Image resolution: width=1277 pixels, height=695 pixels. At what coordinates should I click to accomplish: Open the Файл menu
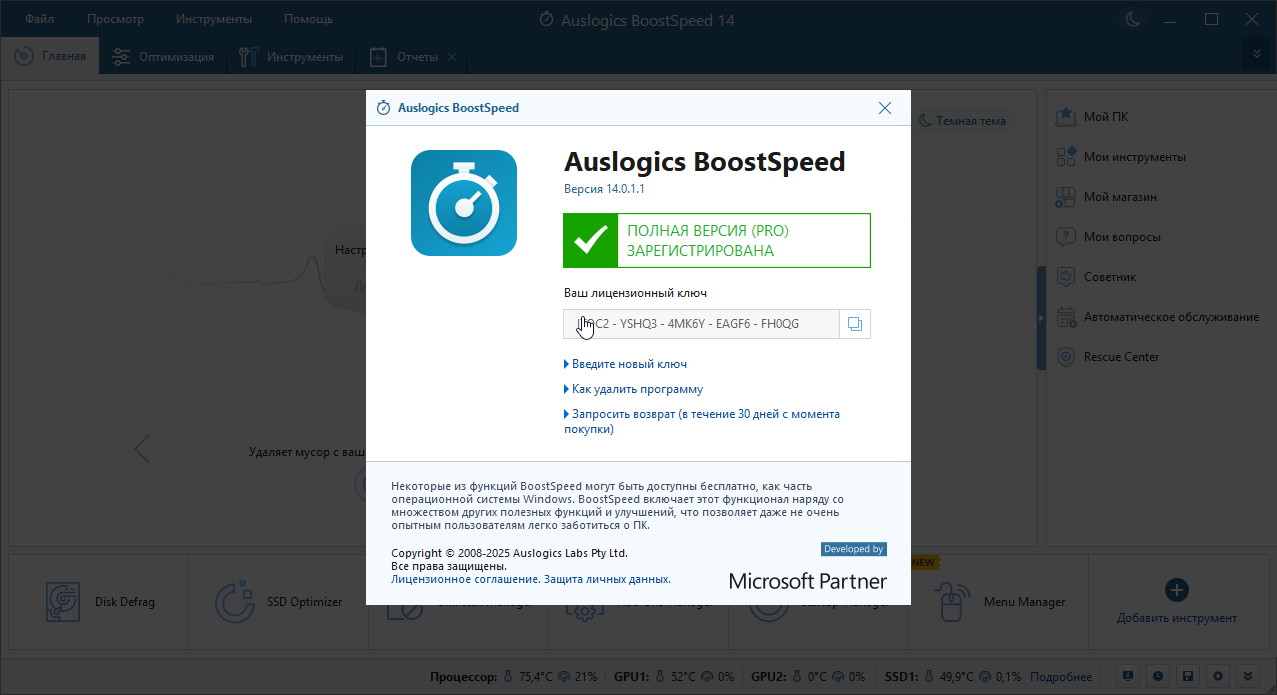(40, 19)
